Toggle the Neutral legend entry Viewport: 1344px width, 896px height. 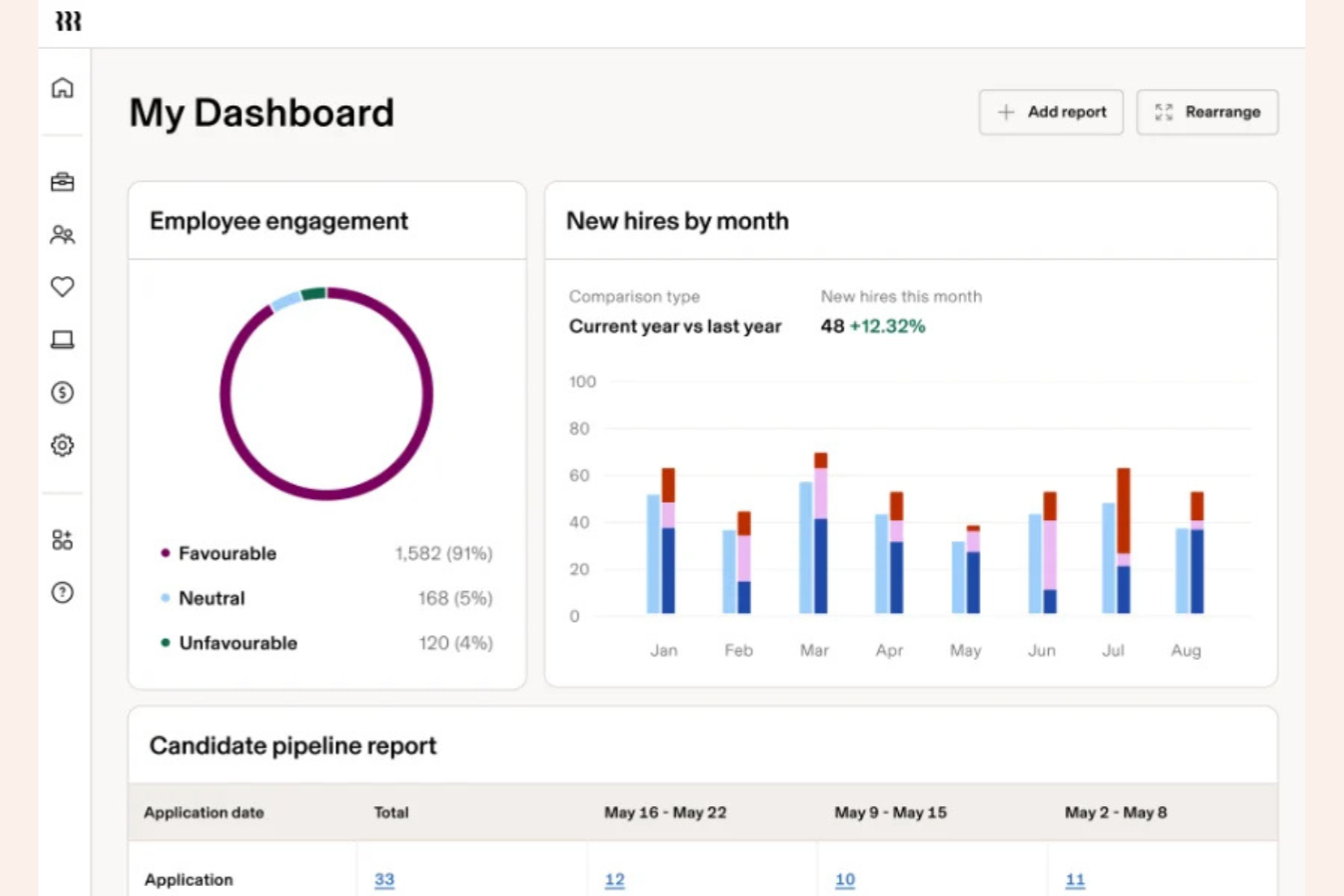coord(212,597)
